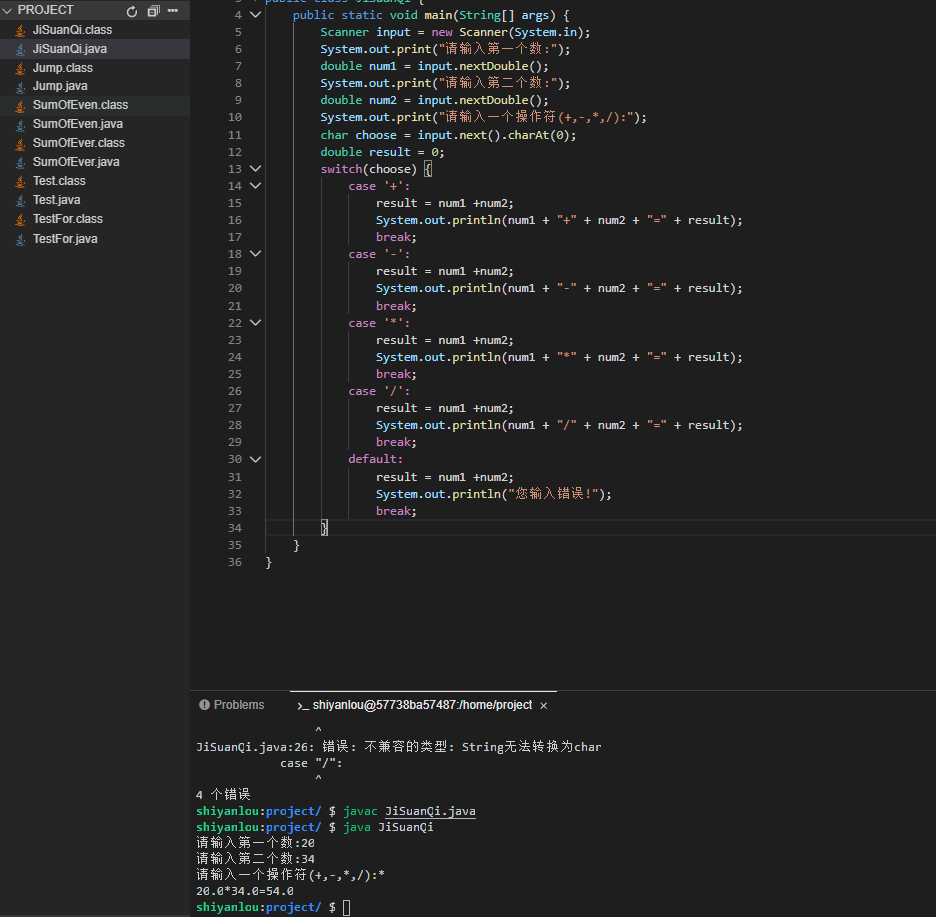
Task: Select the shiyanlou terminal tab
Action: click(422, 705)
